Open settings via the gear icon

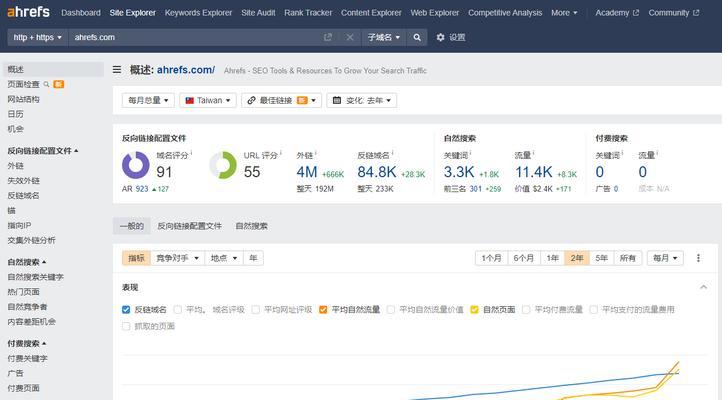(x=441, y=37)
